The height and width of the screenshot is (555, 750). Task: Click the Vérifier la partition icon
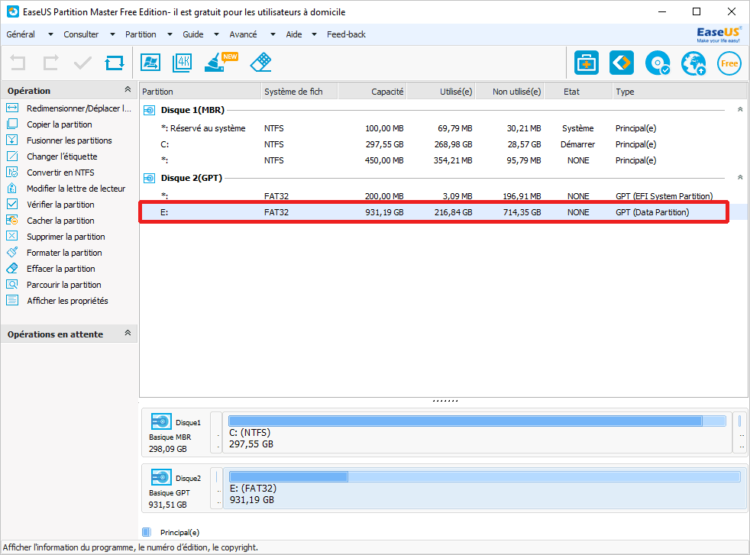[12, 204]
